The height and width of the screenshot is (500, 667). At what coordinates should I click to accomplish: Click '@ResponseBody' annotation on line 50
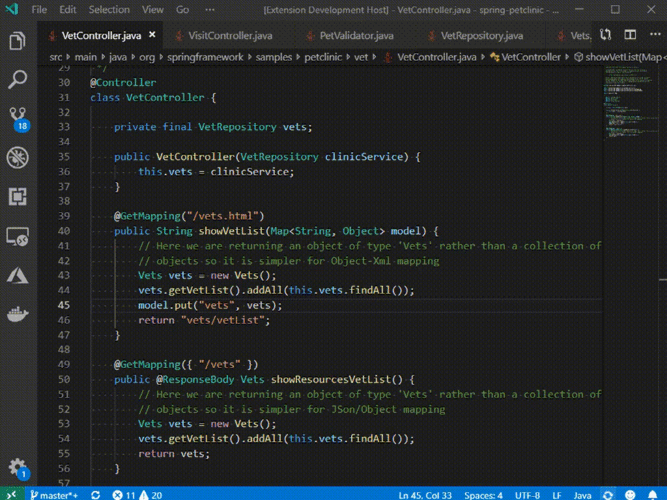pyautogui.click(x=195, y=380)
